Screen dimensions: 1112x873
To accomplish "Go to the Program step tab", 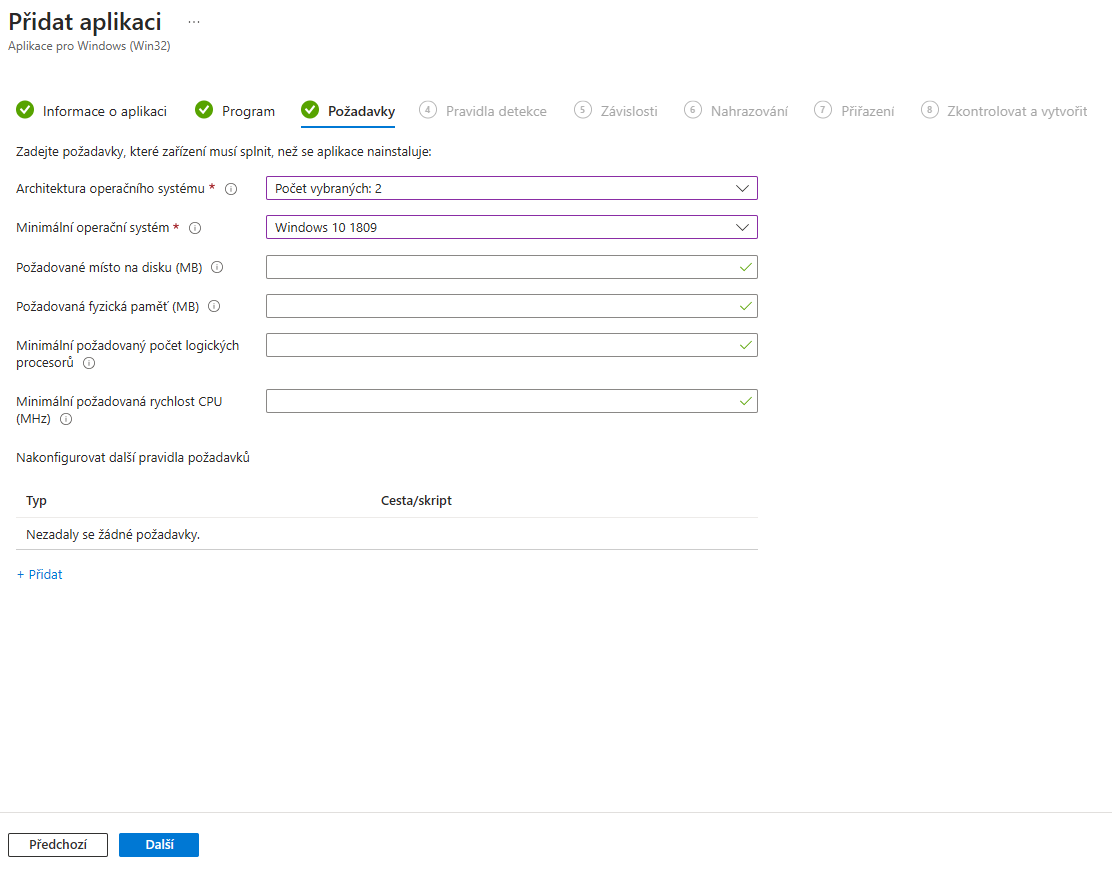I will click(x=235, y=111).
